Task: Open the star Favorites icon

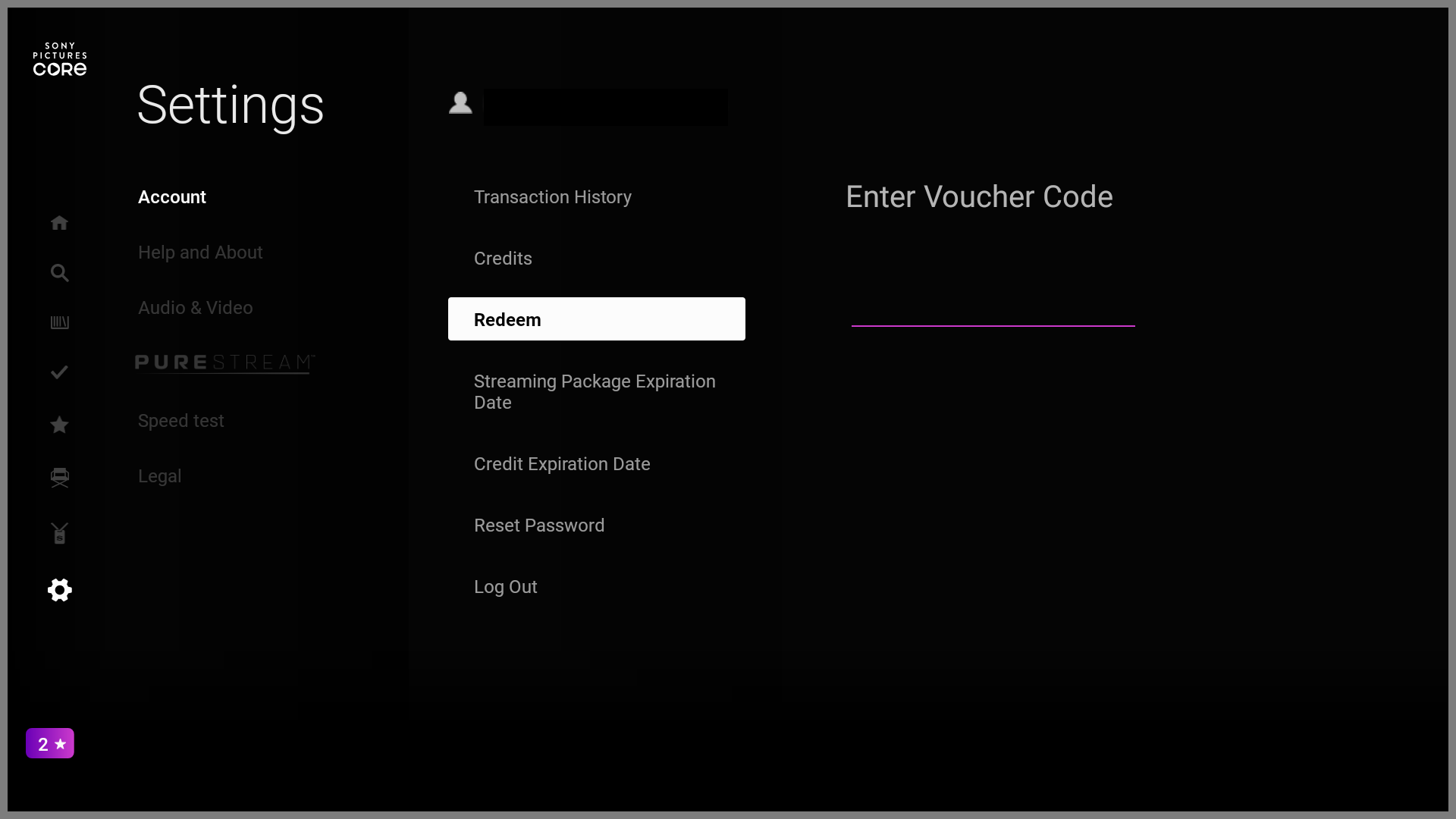Action: pos(59,425)
